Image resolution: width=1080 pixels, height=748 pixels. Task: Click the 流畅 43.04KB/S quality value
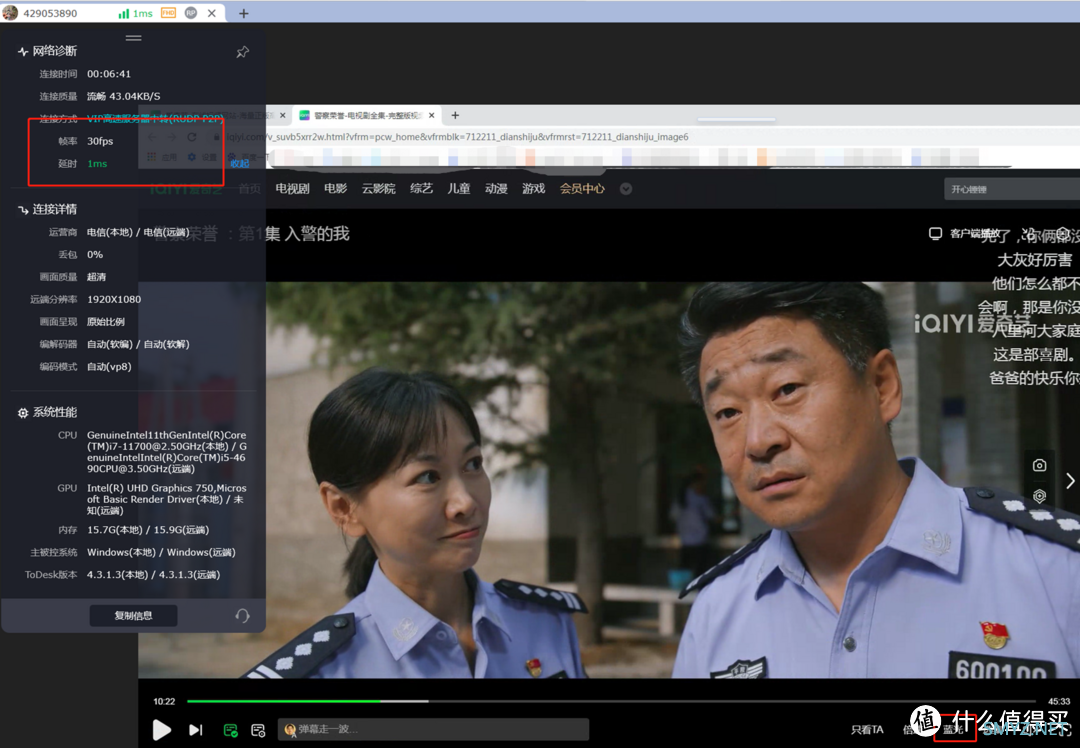[x=123, y=96]
